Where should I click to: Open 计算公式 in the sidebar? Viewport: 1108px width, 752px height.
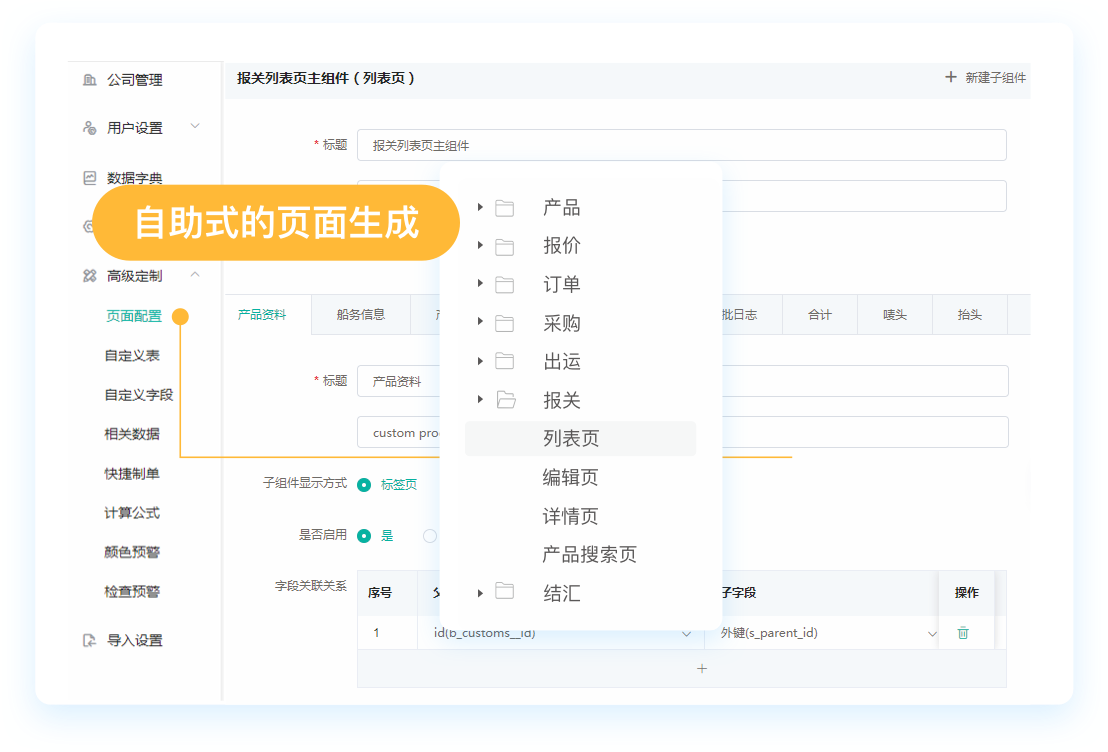(x=132, y=513)
